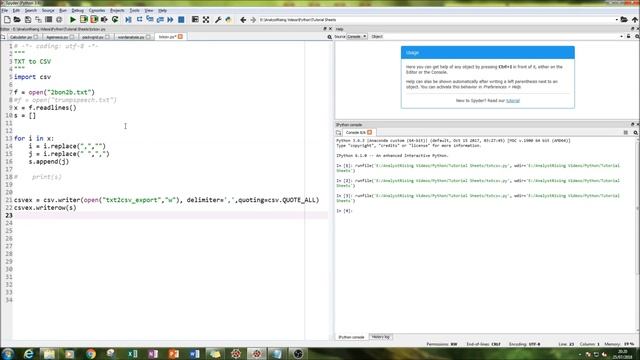Switch to the first editor tab, Calculator.py
The width and height of the screenshot is (640, 360).
(x=23, y=37)
